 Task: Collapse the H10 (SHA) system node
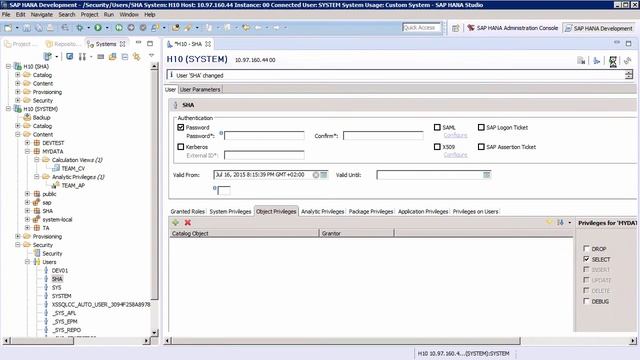point(8,66)
